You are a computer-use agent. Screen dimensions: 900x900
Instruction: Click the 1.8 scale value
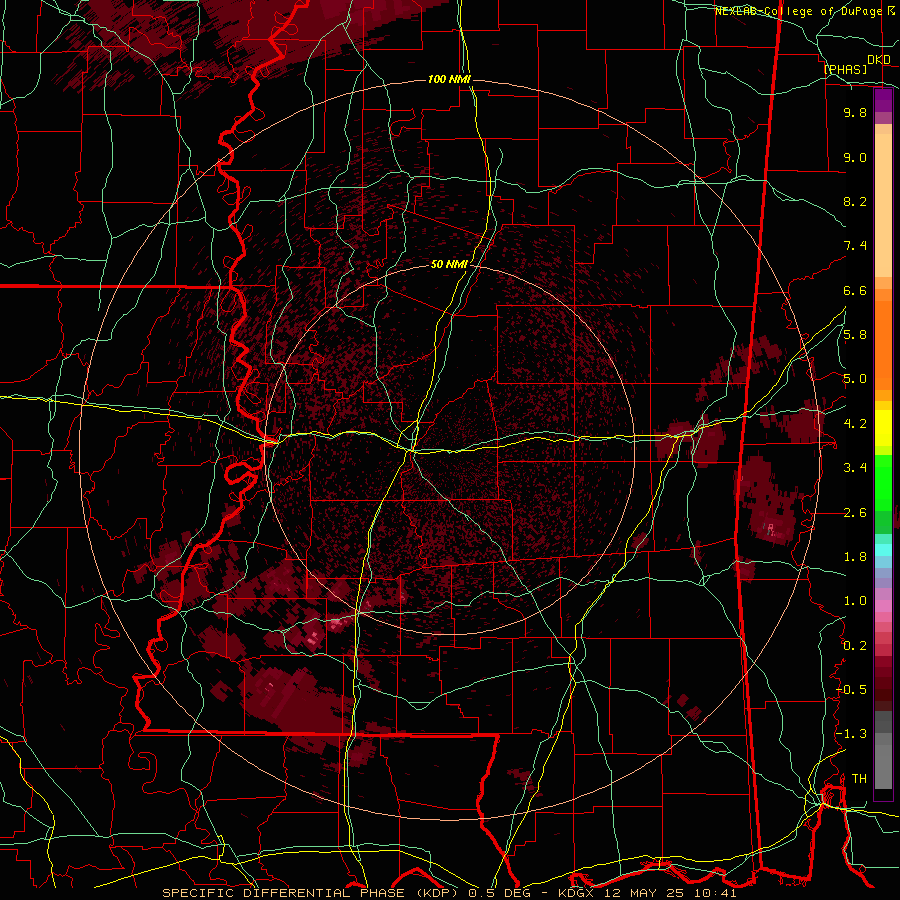pyautogui.click(x=855, y=557)
